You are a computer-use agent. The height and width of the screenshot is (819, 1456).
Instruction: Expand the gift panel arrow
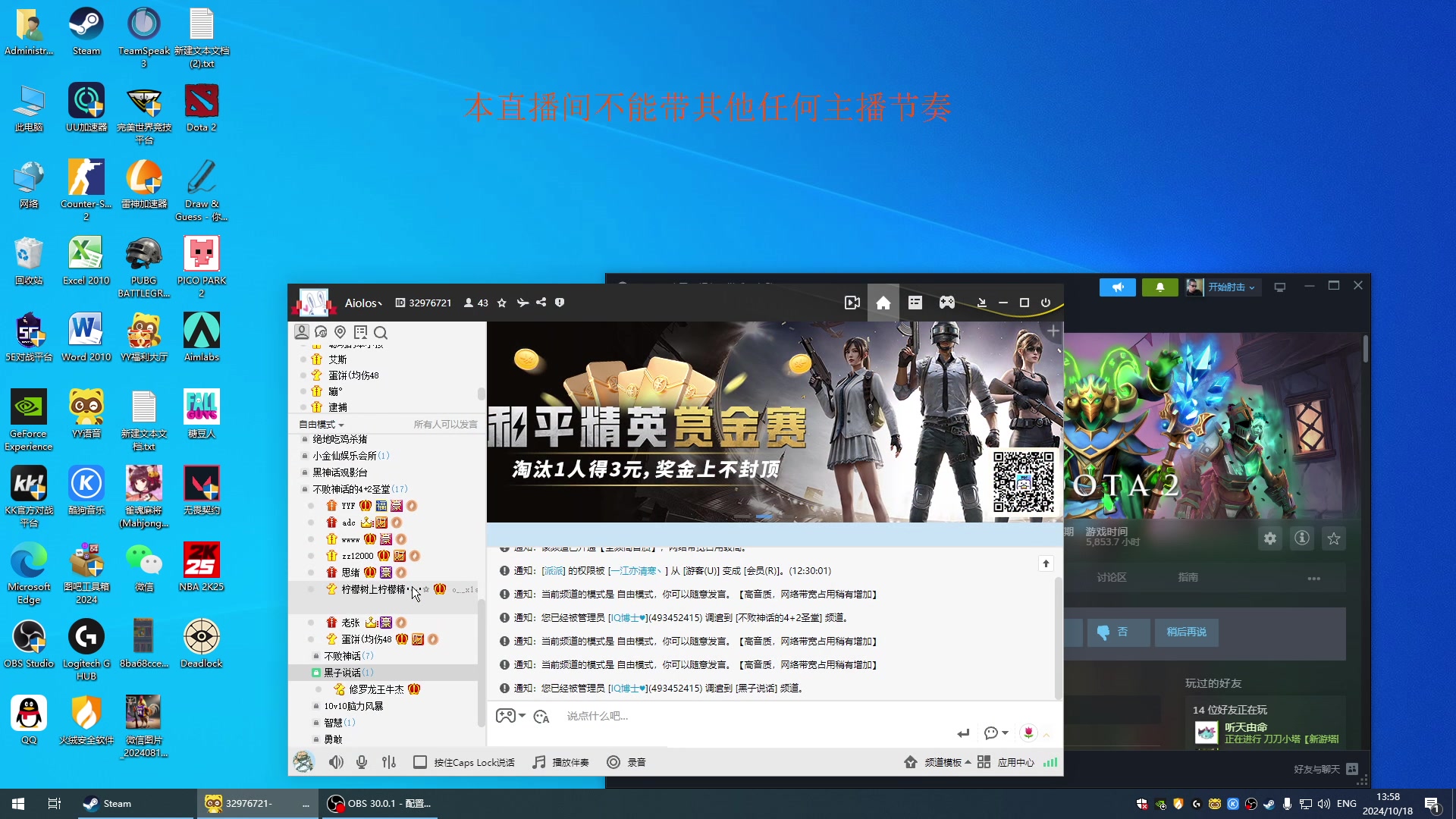[x=1046, y=735]
